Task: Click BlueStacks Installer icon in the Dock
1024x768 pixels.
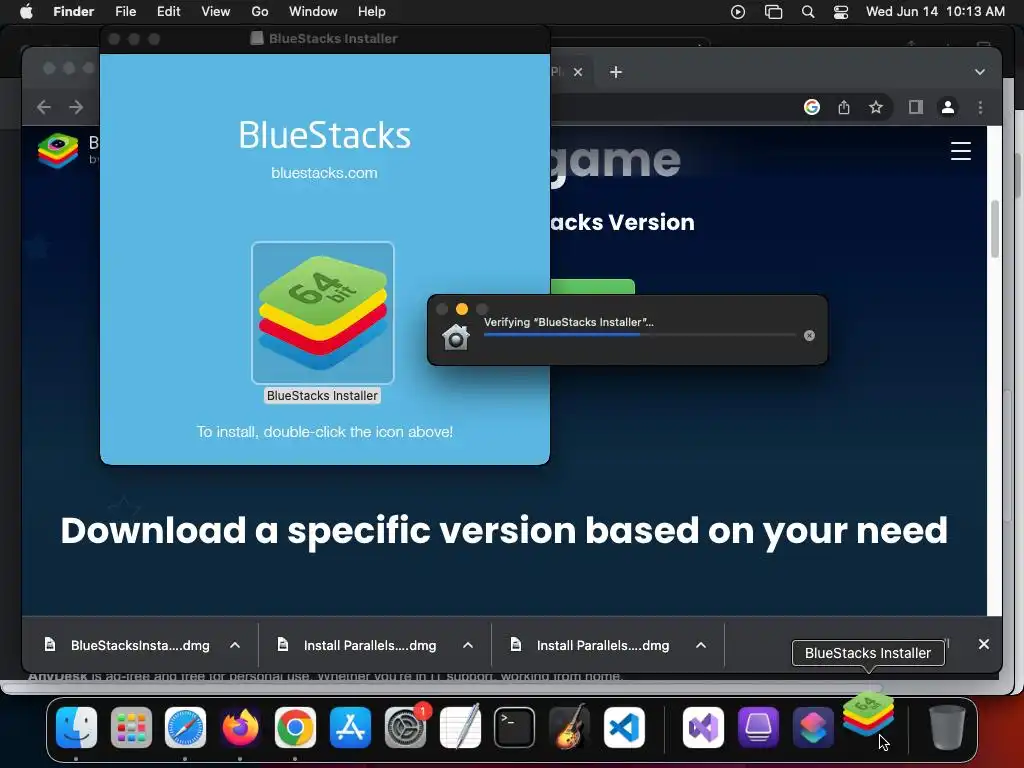Action: coord(868,714)
